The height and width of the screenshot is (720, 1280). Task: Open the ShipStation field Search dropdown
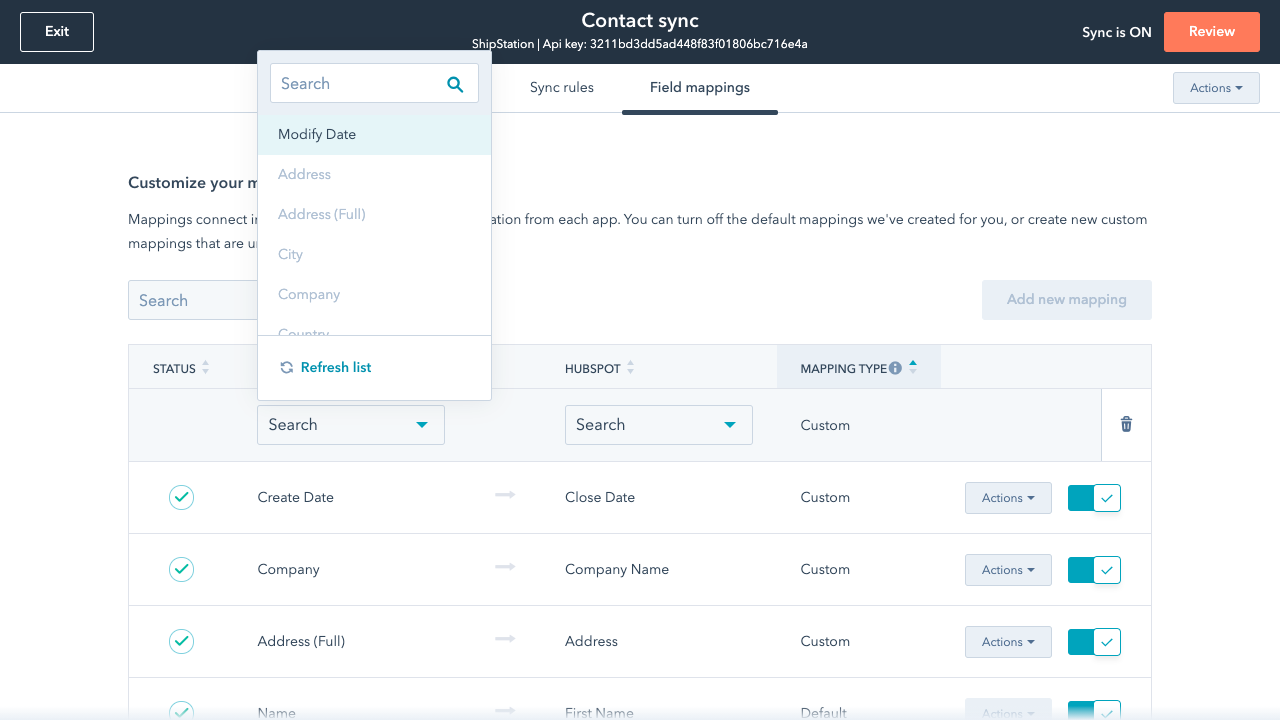pyautogui.click(x=350, y=424)
